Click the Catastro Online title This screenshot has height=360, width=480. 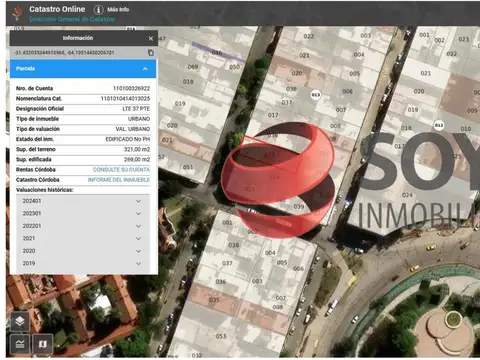(57, 9)
